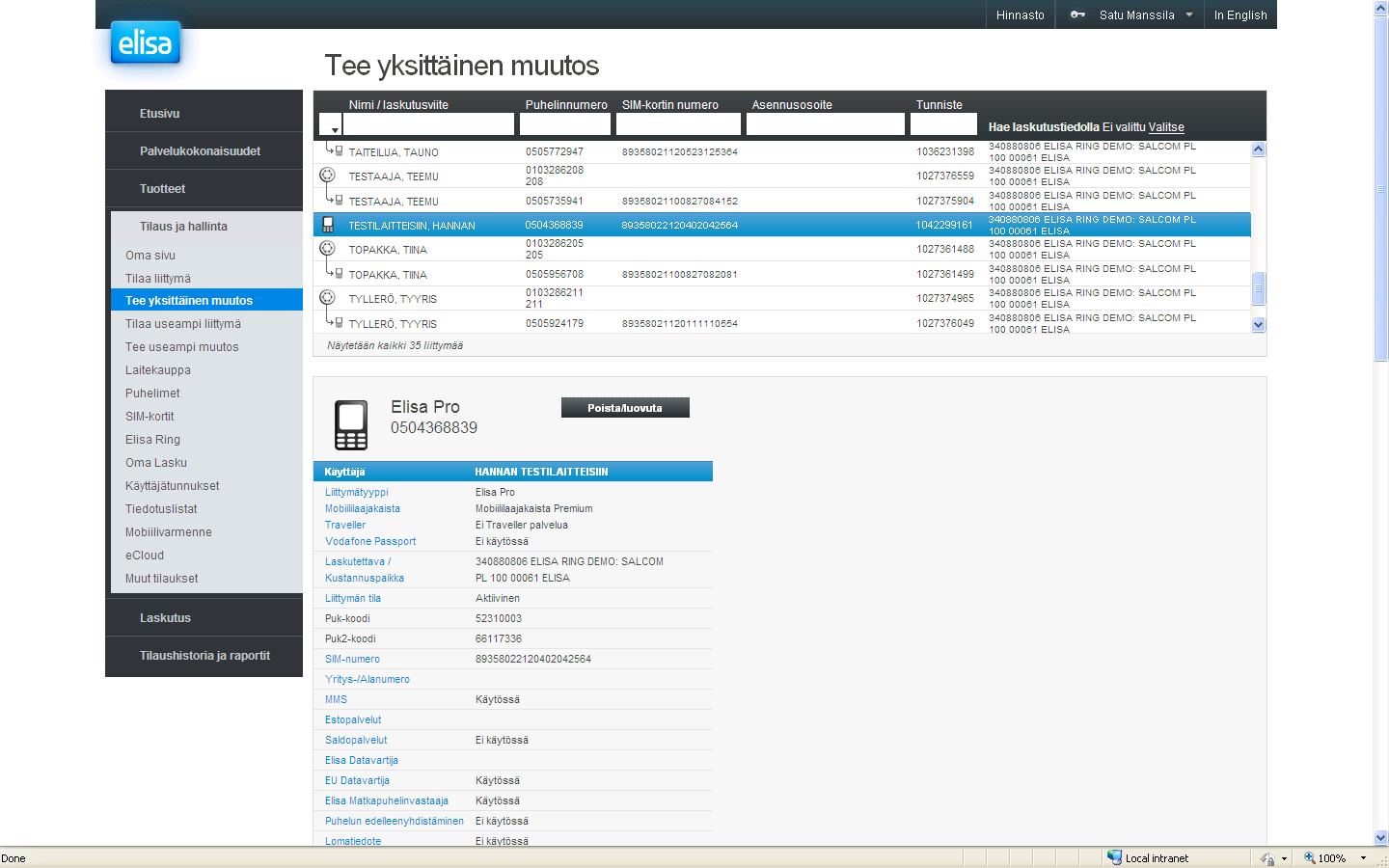The height and width of the screenshot is (868, 1389).
Task: Click the phone icon on the TESTILAITTEISIIN, HANNAN row
Action: tap(328, 225)
